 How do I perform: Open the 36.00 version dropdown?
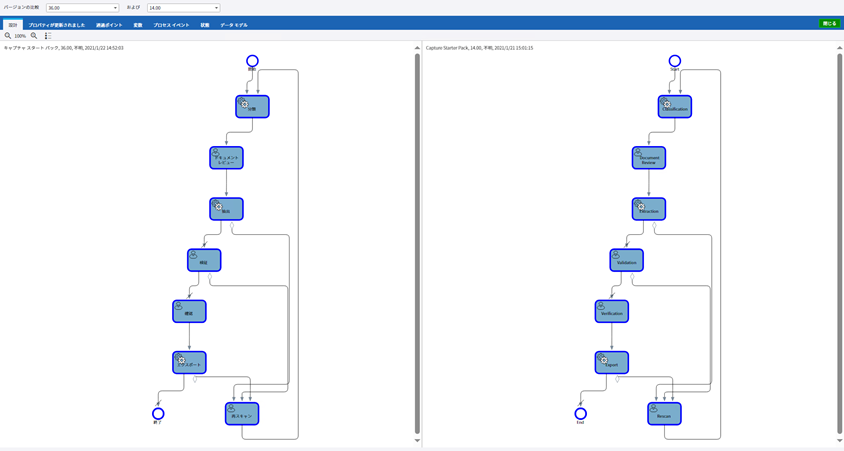point(82,8)
